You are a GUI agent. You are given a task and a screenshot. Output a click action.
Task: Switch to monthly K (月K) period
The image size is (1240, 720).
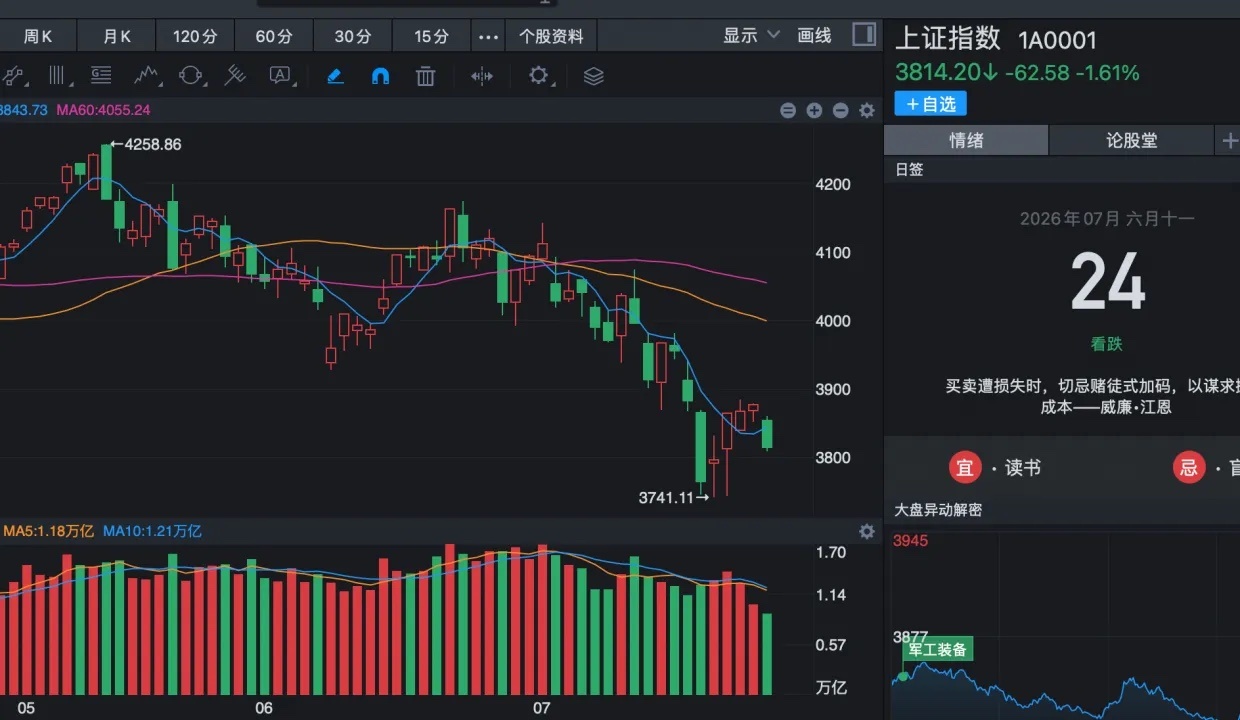pyautogui.click(x=117, y=36)
